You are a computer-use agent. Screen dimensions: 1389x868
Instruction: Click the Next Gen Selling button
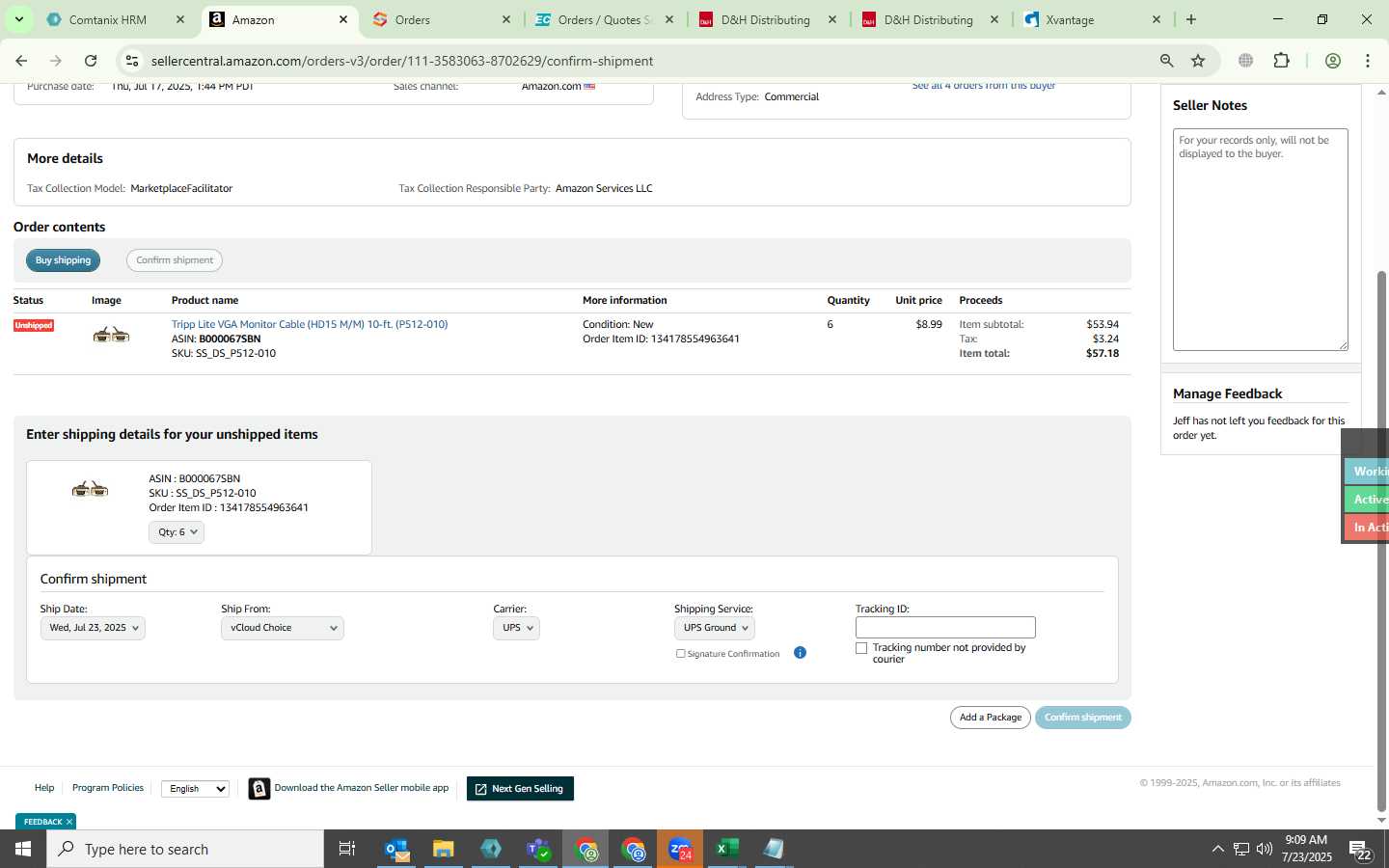click(x=520, y=789)
